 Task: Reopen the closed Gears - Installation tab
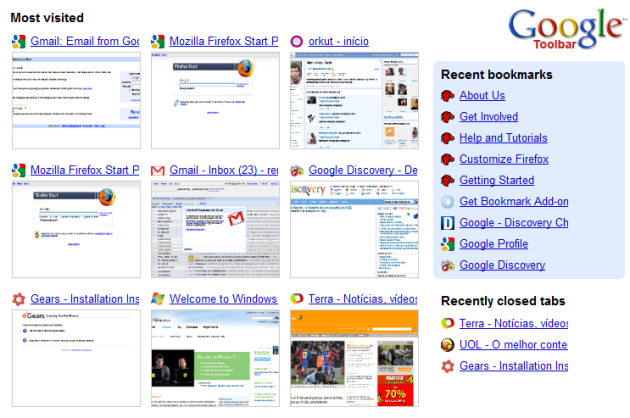point(513,366)
